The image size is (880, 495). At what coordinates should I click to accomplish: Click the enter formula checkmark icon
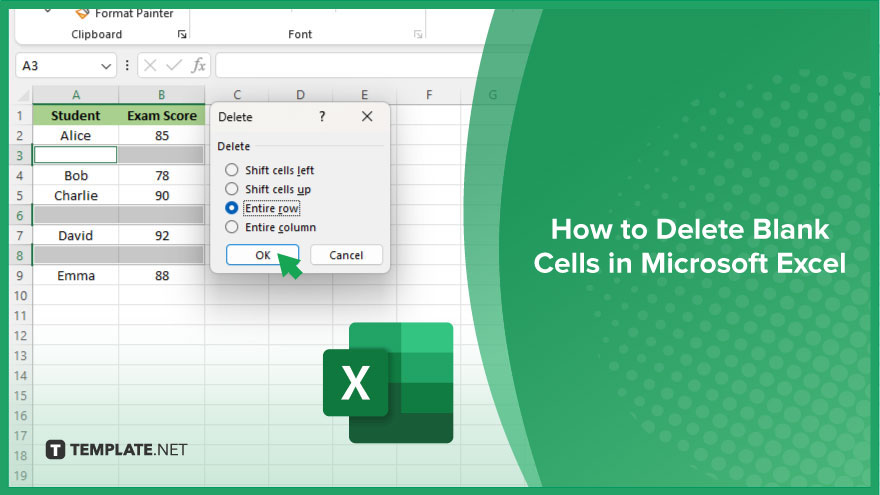(174, 66)
